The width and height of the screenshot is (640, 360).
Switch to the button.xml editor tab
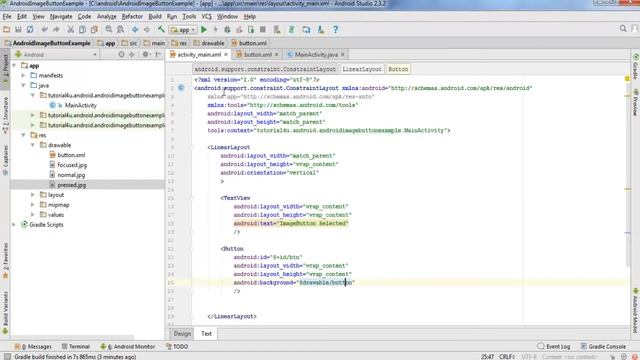258,54
